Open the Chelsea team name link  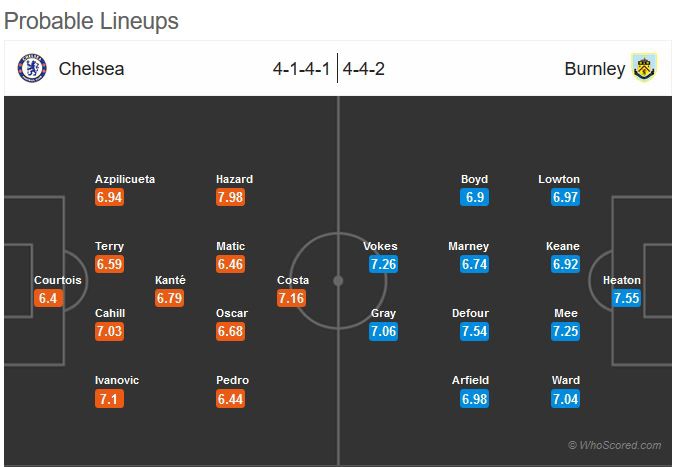coord(91,69)
